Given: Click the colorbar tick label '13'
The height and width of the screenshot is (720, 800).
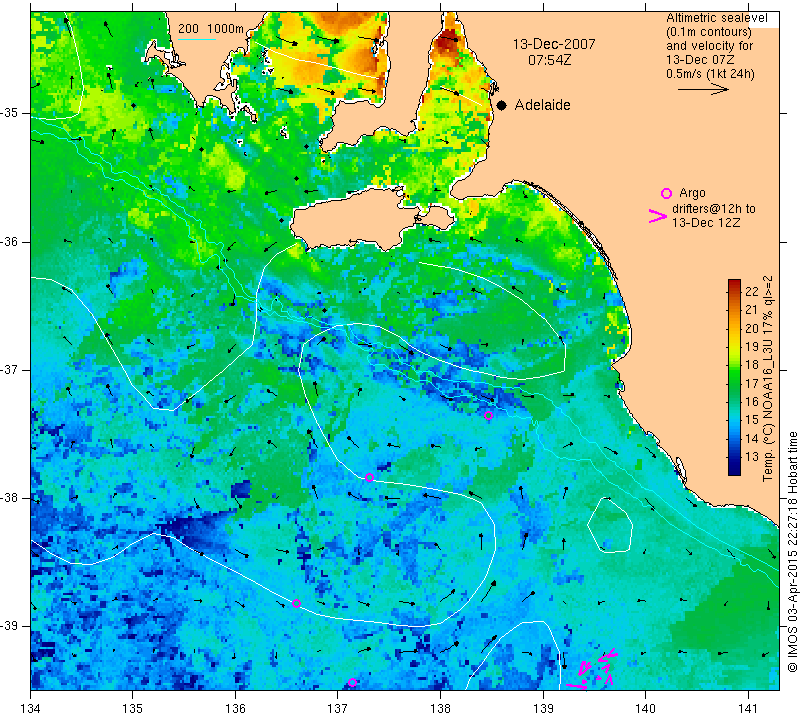Looking at the screenshot, I should (752, 456).
